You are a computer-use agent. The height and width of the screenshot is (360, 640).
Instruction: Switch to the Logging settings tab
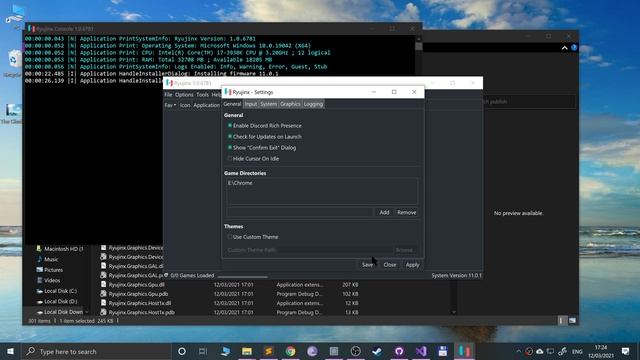[x=313, y=104]
